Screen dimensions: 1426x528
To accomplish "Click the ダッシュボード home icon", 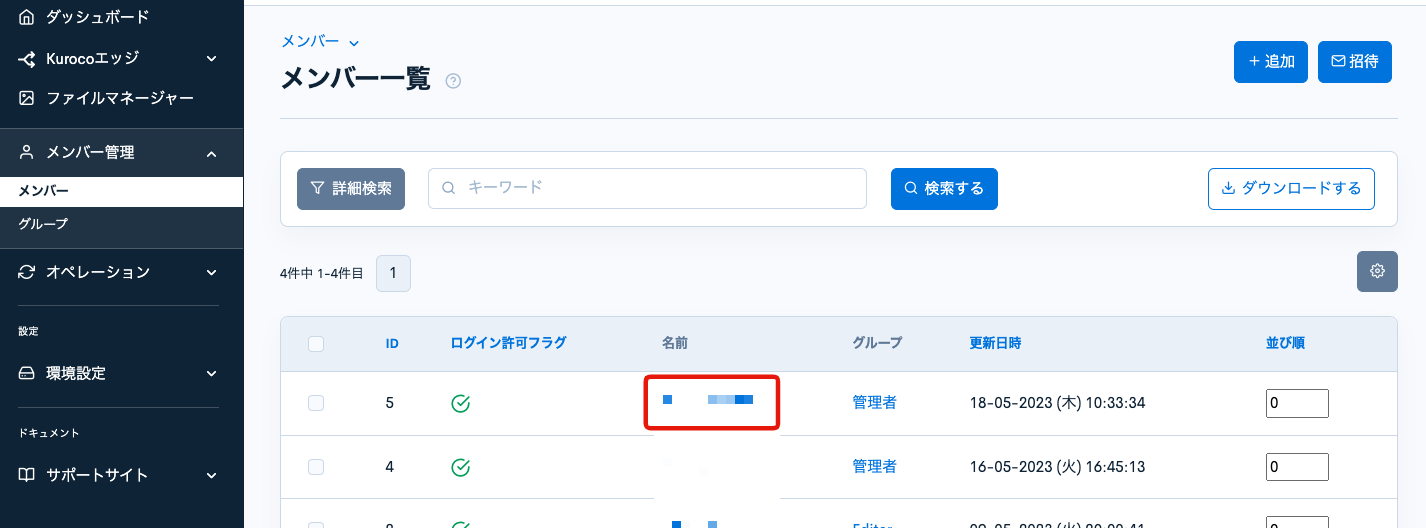I will tap(27, 17).
